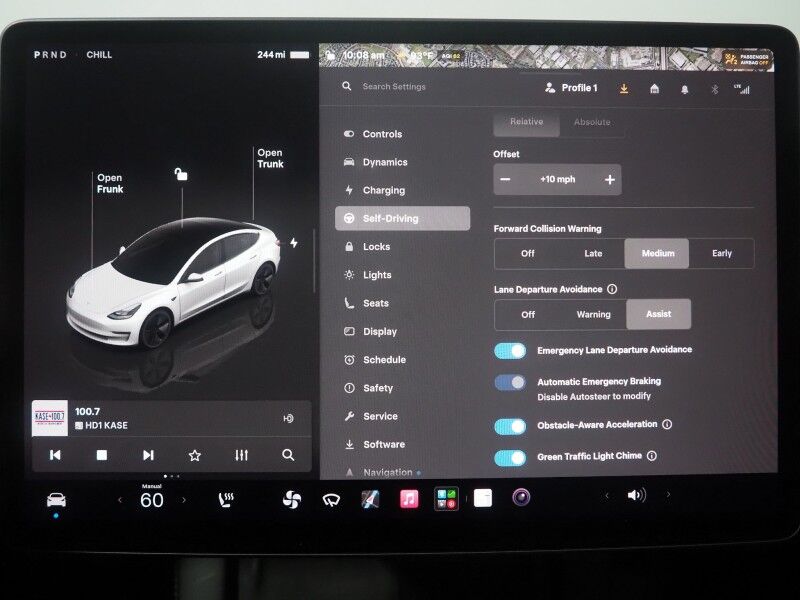Screen dimensions: 800x600
Task: Open the Profile 1 driver profile
Action: click(x=570, y=88)
